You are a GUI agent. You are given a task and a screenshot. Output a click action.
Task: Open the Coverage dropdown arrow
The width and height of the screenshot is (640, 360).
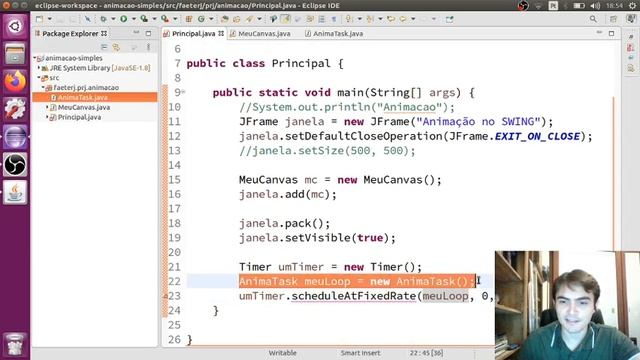[154, 19]
